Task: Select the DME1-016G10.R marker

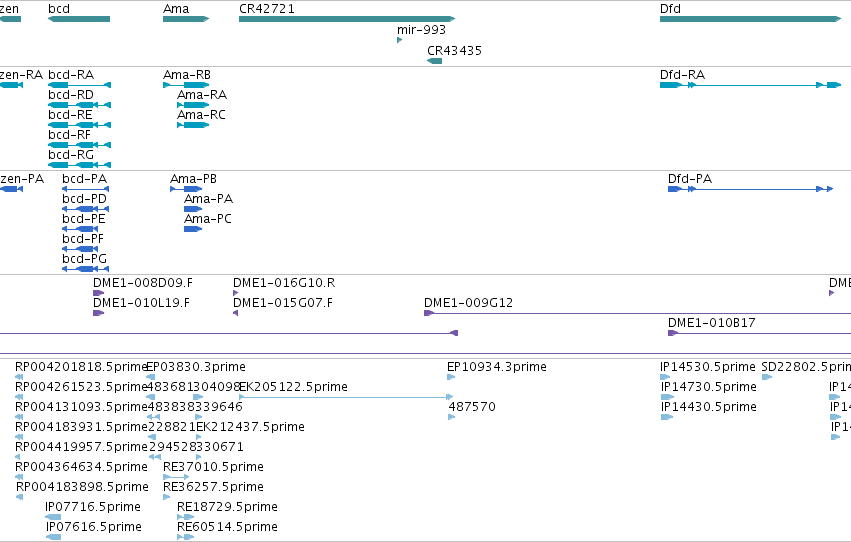Action: point(236,293)
